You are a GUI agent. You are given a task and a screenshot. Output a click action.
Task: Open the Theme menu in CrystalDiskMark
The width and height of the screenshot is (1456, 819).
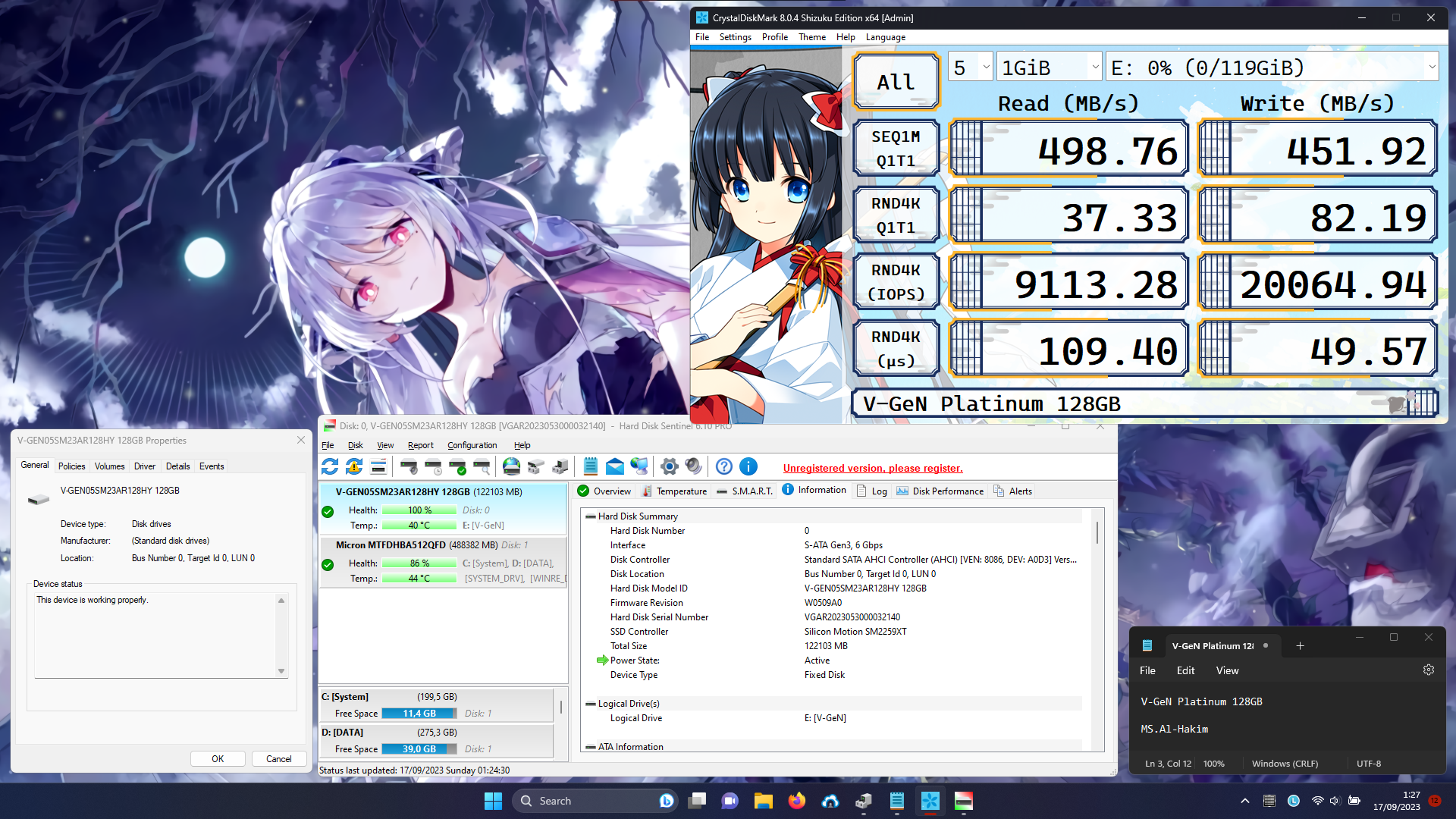coord(812,37)
